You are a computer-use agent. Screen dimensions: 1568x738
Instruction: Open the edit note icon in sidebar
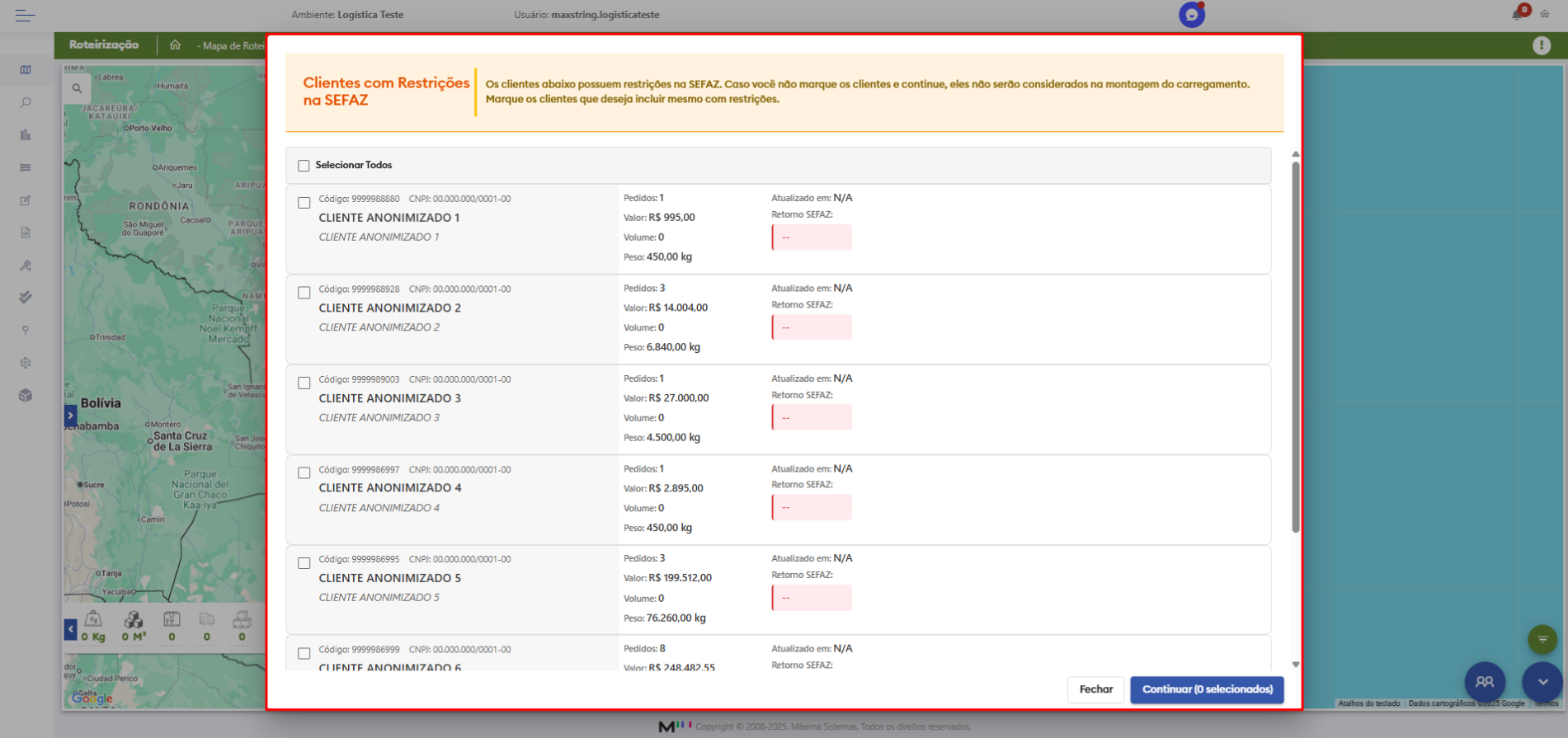click(26, 200)
